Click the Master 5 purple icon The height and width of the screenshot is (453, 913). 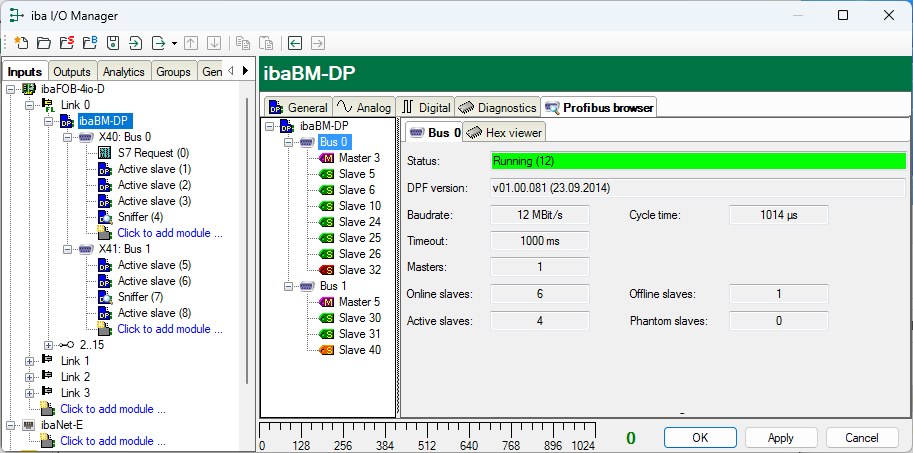[327, 302]
